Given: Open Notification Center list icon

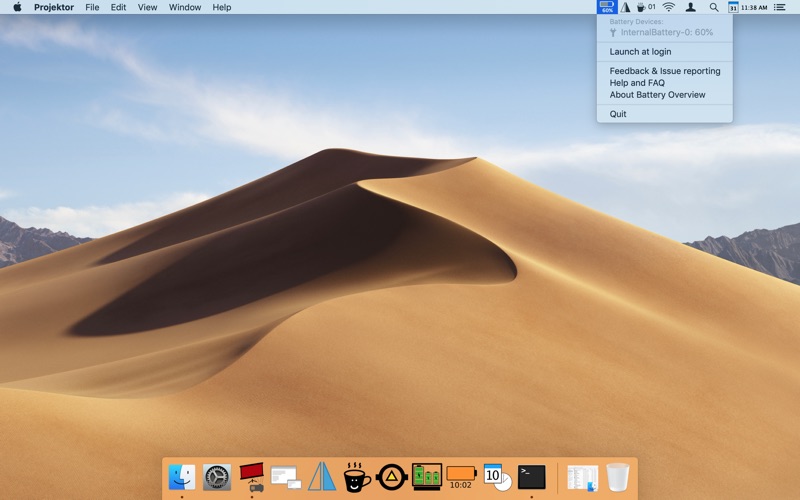Looking at the screenshot, I should click(779, 7).
